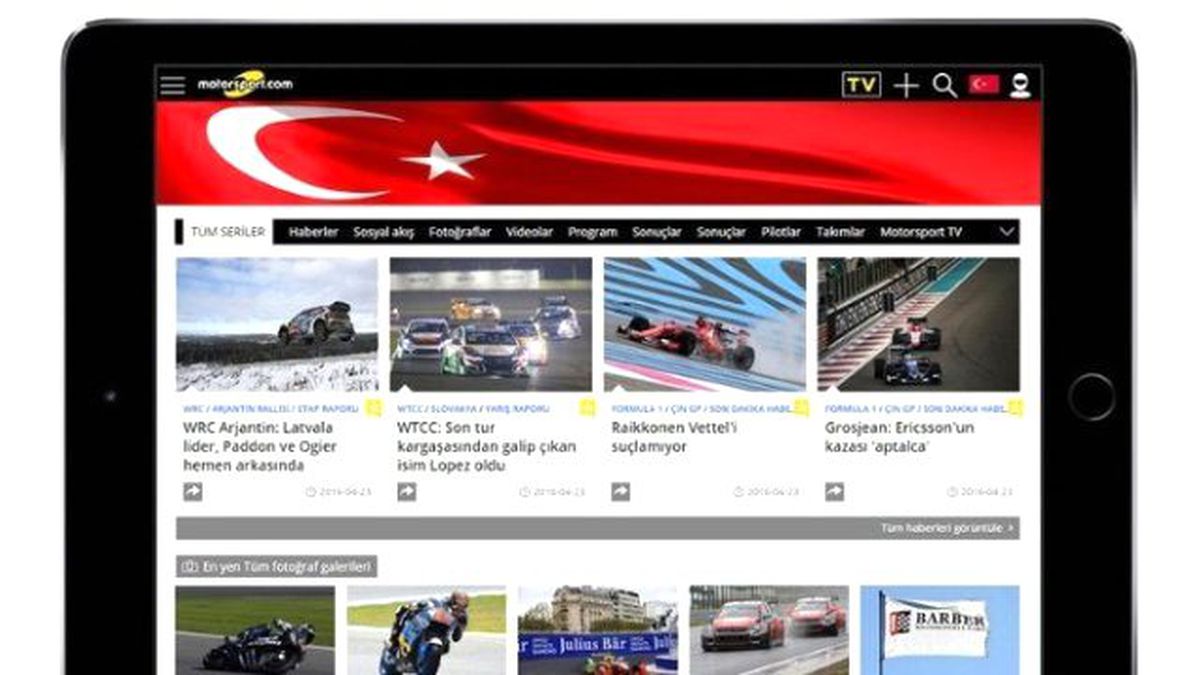Open search with the magnifier icon

tap(944, 85)
